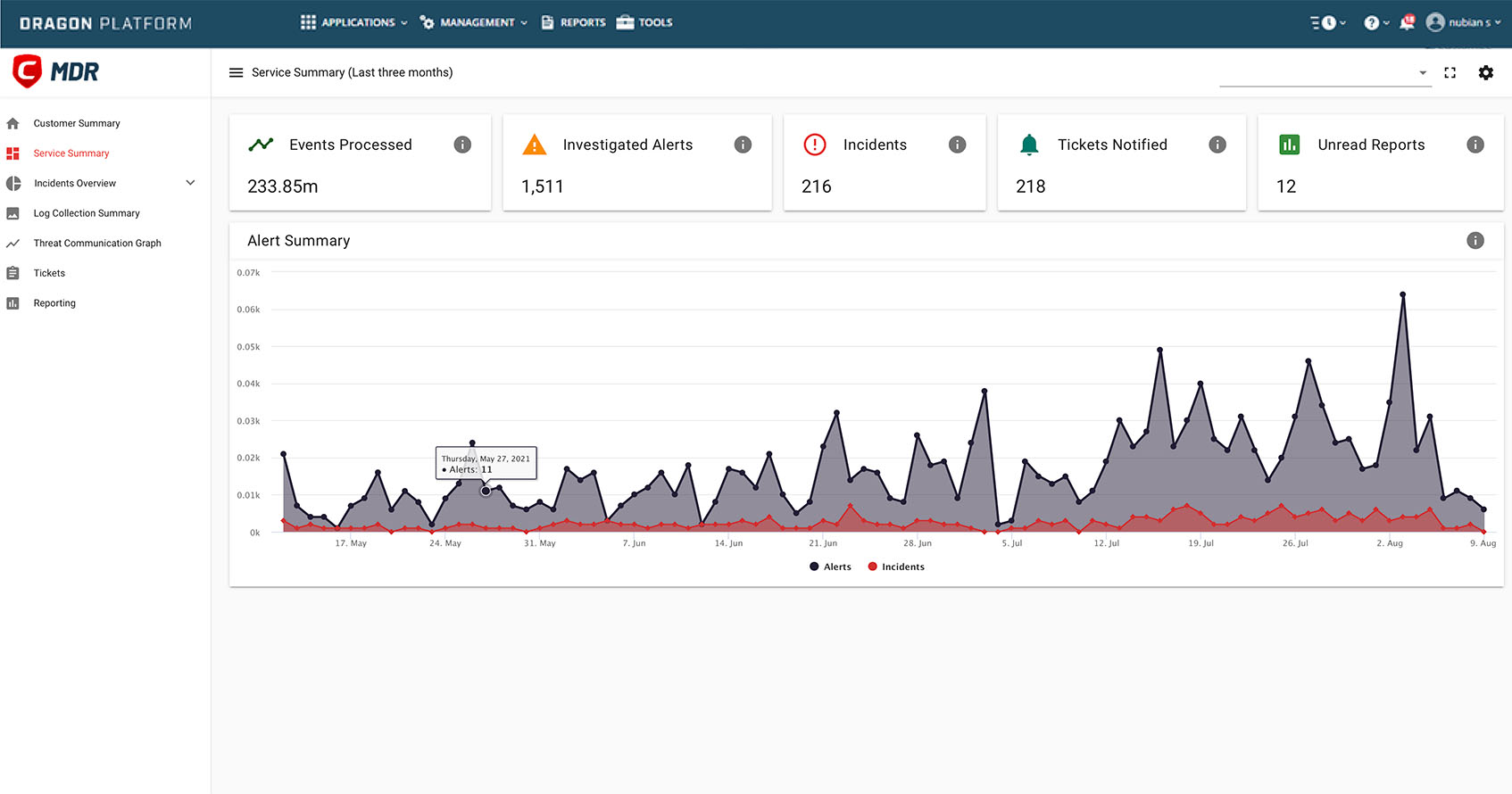The width and height of the screenshot is (1512, 794).
Task: Open the Management dropdown menu
Action: coord(474,22)
